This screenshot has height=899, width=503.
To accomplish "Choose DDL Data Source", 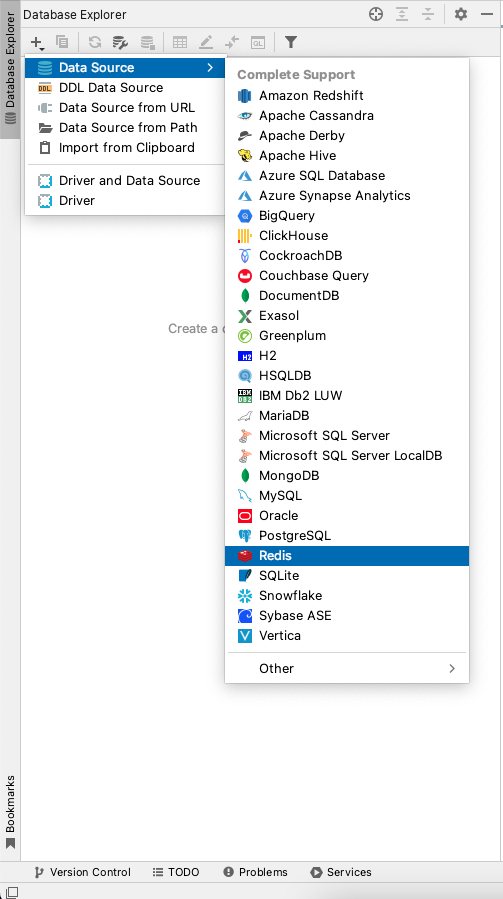I will (125, 88).
